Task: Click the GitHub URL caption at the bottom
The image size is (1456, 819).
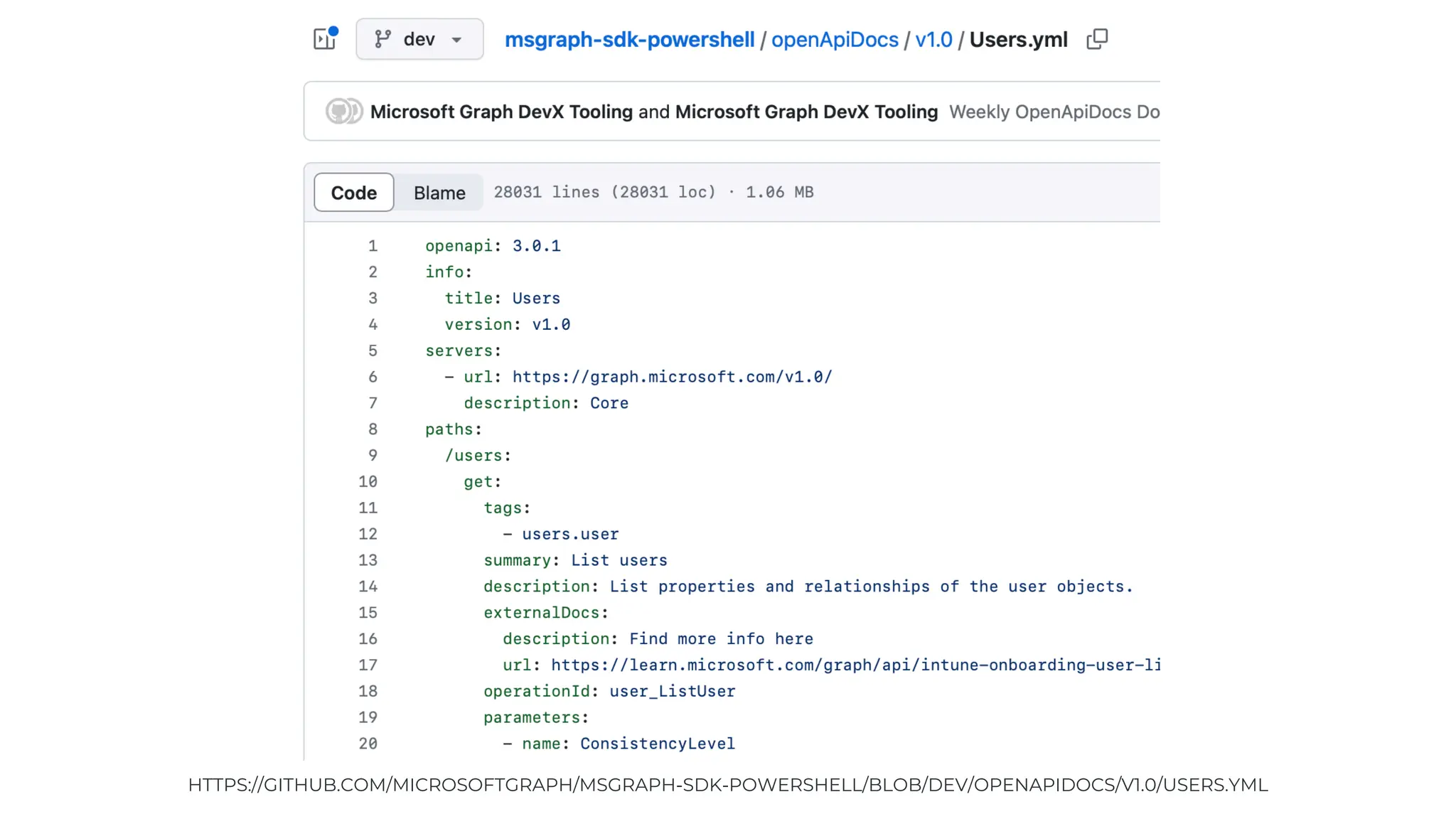Action: (x=728, y=785)
